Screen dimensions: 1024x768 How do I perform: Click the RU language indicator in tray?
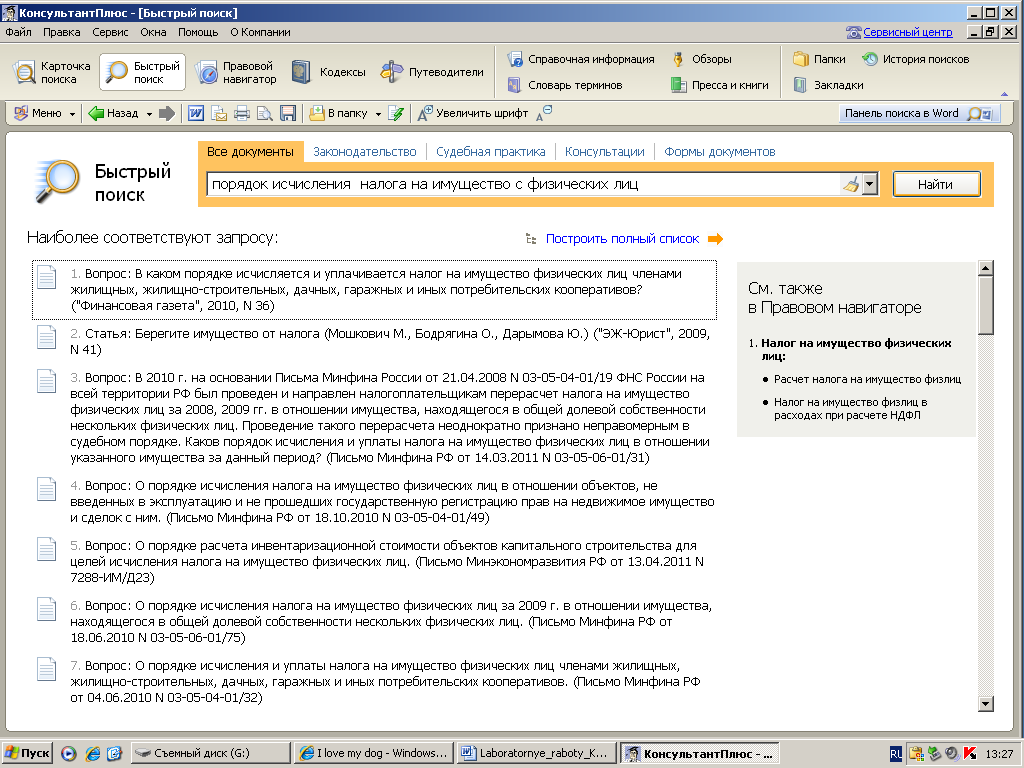click(895, 754)
